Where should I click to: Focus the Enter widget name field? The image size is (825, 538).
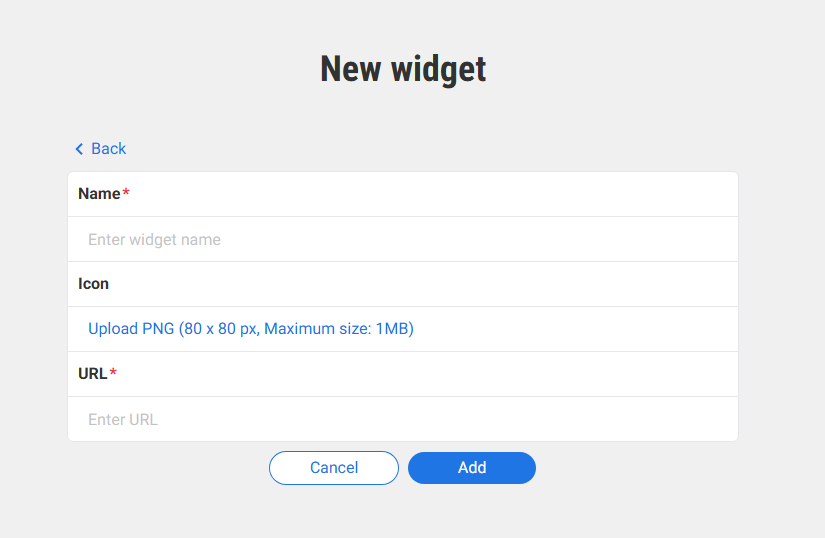click(402, 240)
